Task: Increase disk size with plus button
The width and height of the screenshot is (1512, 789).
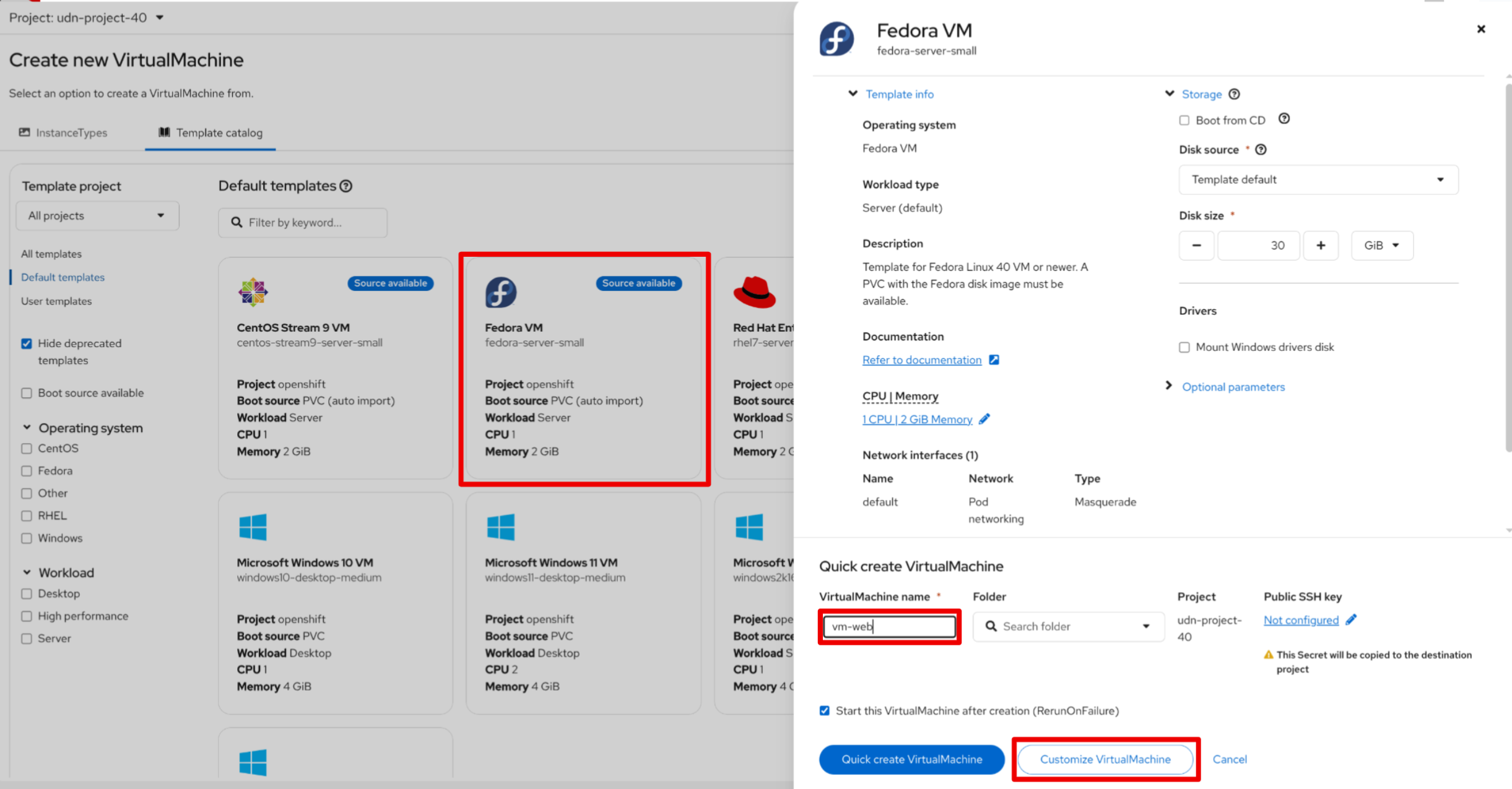Action: [1321, 246]
